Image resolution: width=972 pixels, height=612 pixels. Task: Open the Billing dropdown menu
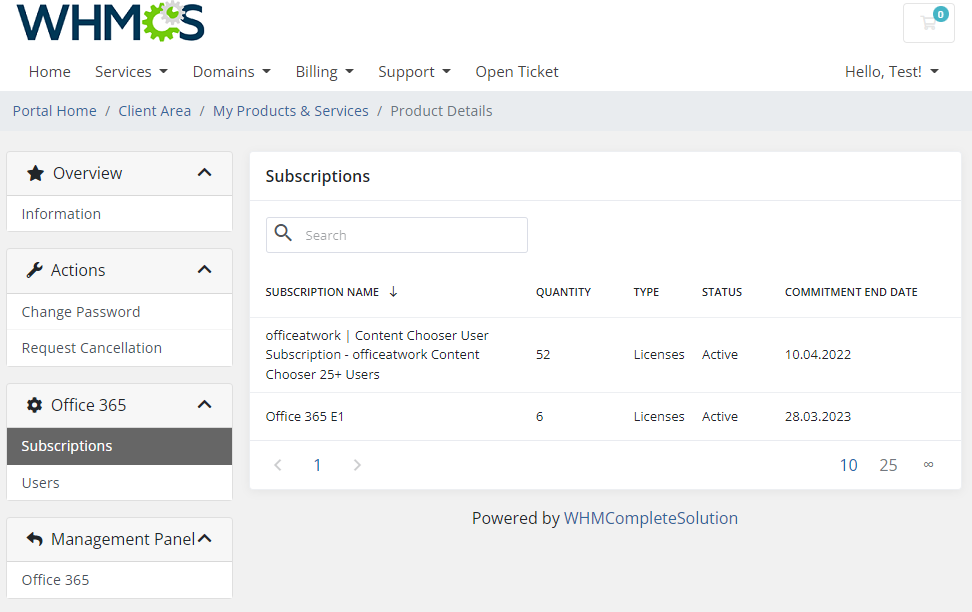point(325,72)
